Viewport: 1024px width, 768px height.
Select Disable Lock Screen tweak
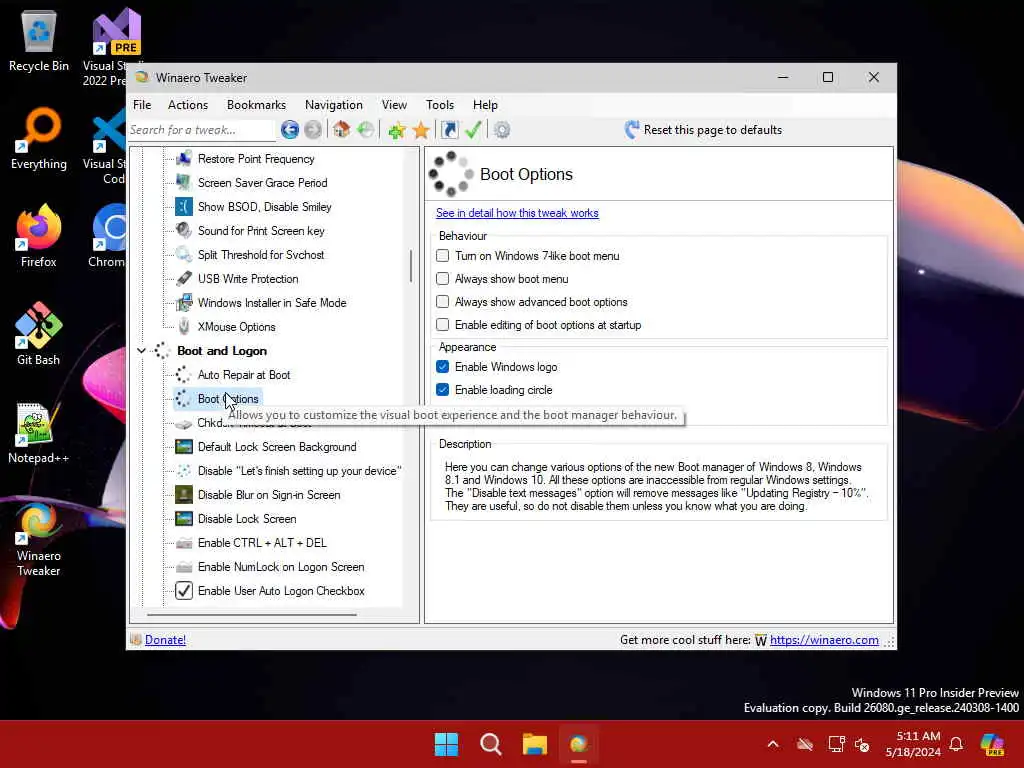(247, 519)
